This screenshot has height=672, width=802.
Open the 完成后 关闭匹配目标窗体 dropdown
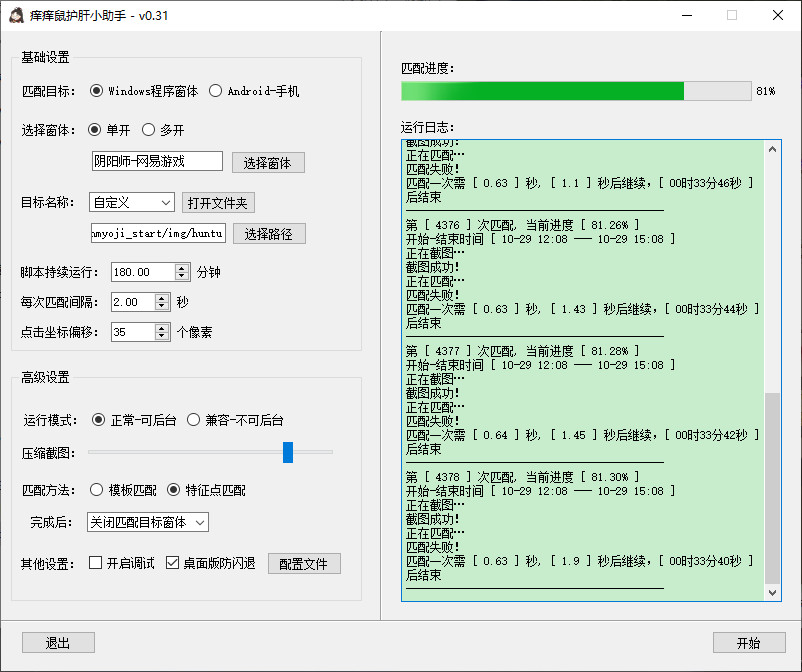[x=148, y=522]
